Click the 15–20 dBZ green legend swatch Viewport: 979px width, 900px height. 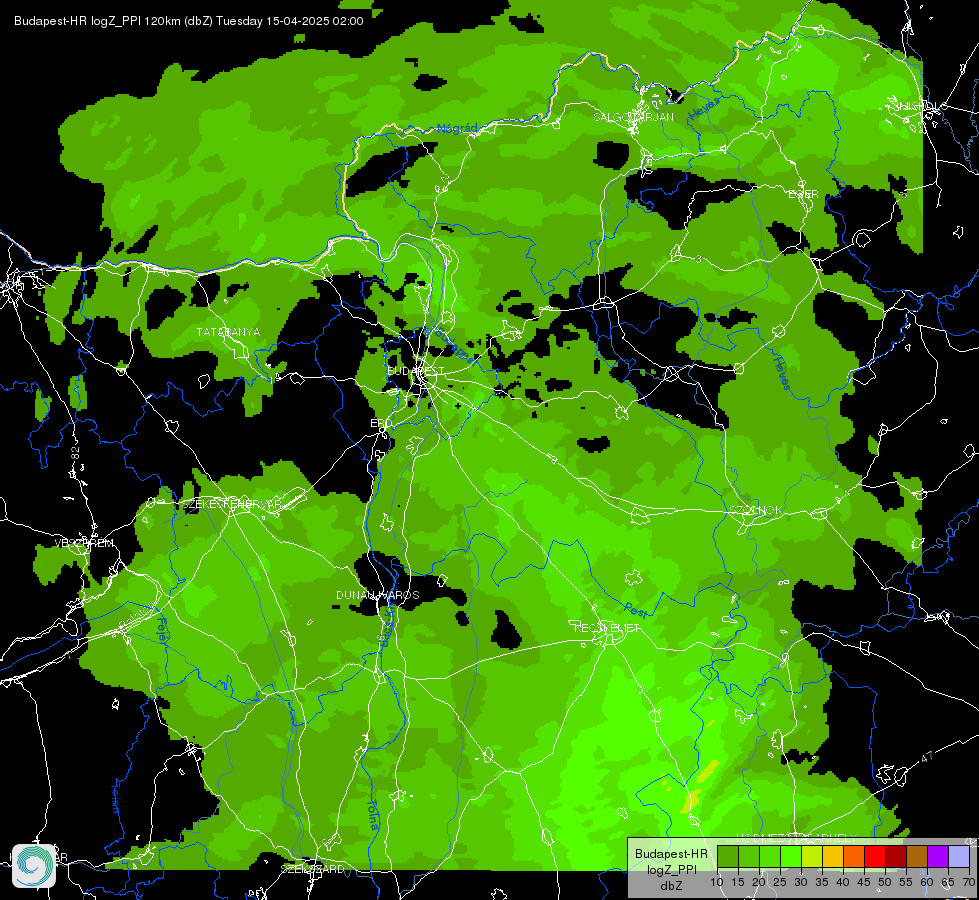click(x=749, y=857)
